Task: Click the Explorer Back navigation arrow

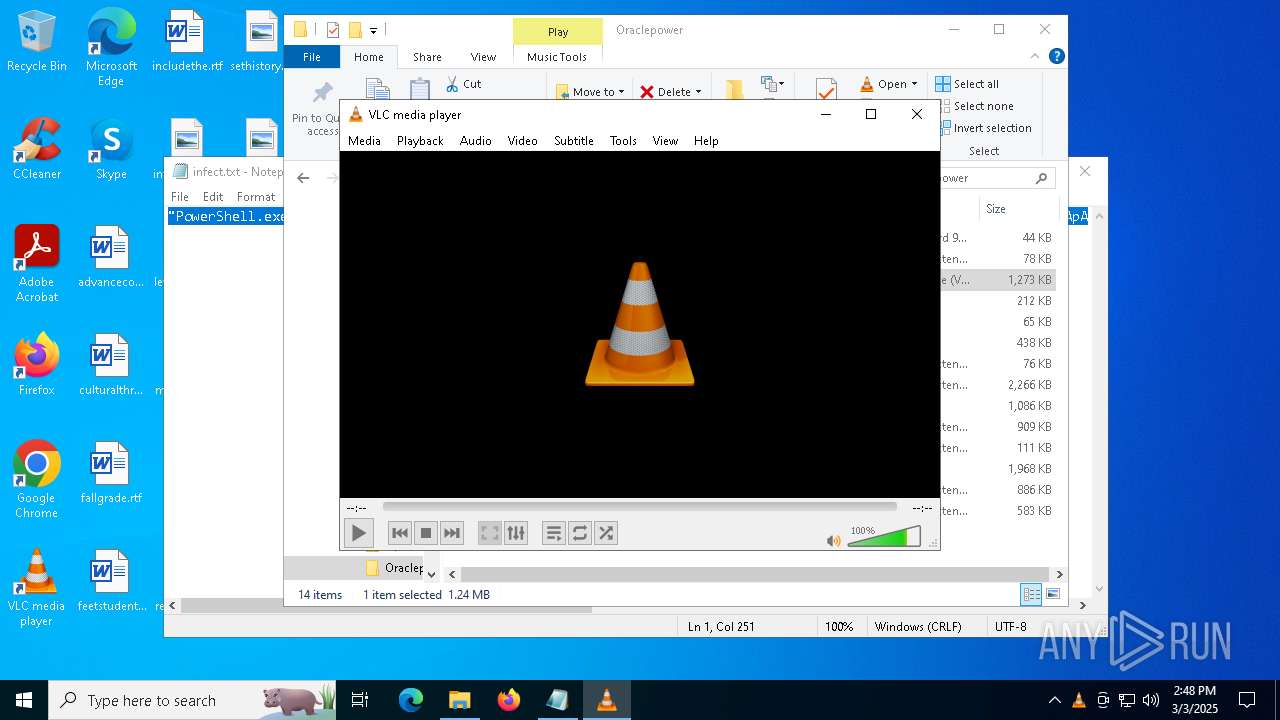Action: 303,178
